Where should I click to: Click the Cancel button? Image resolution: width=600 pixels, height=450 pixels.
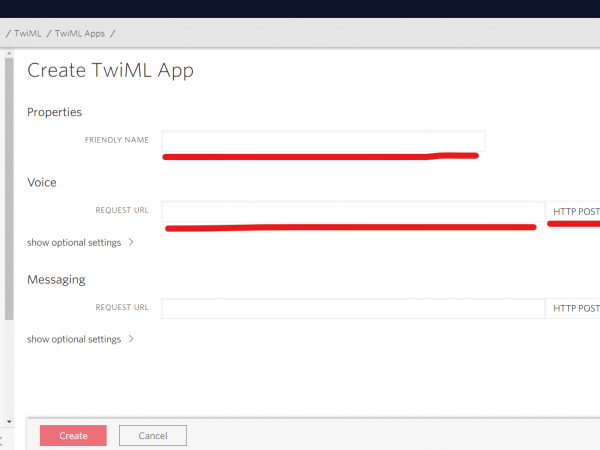point(153,435)
